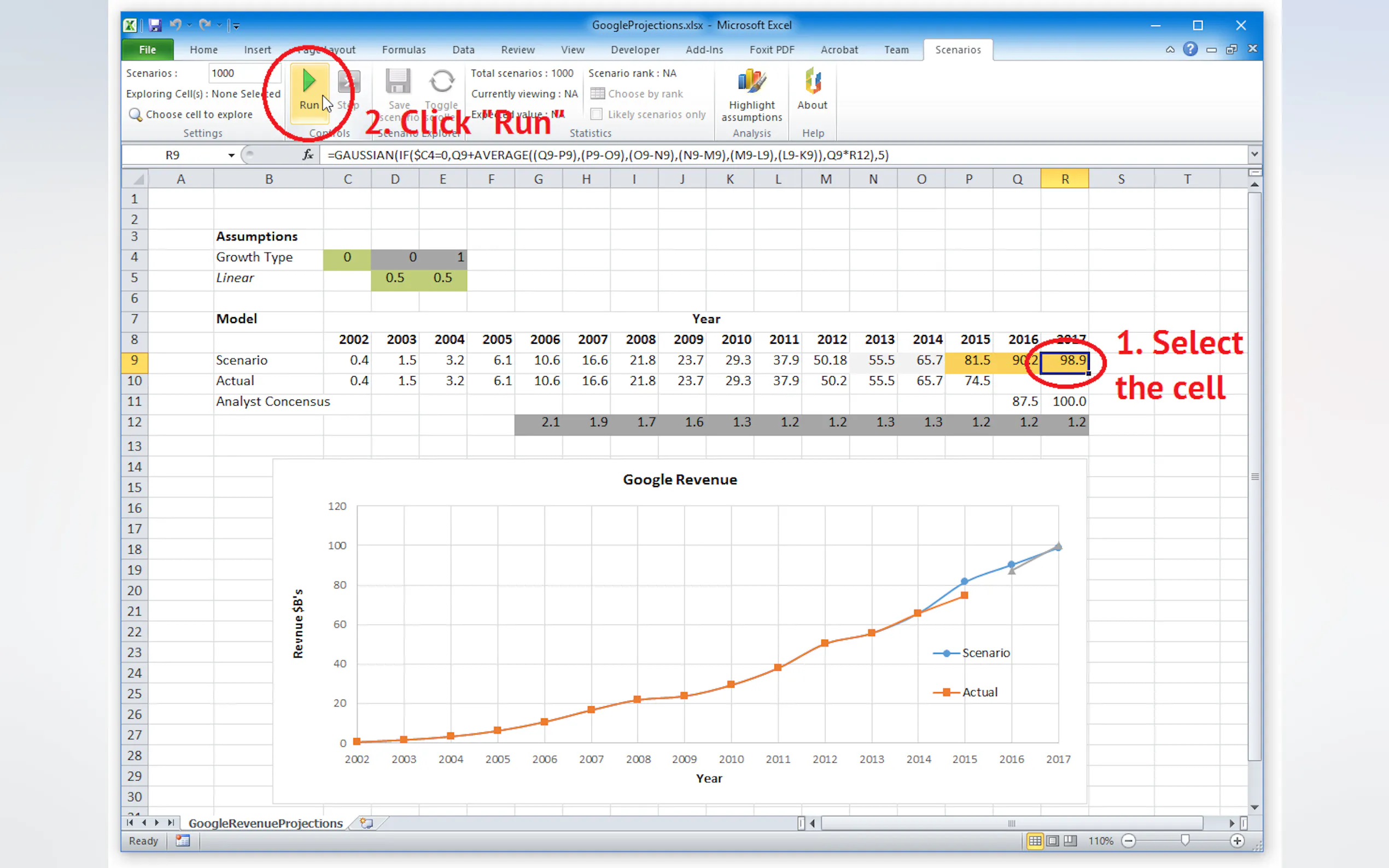Enable Likely scenarios only checkbox
Screen dimensions: 1389x868
597,114
